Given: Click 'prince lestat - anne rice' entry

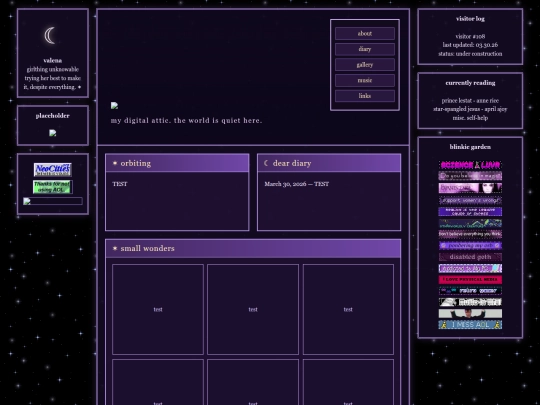Looking at the screenshot, I should 470,101.
